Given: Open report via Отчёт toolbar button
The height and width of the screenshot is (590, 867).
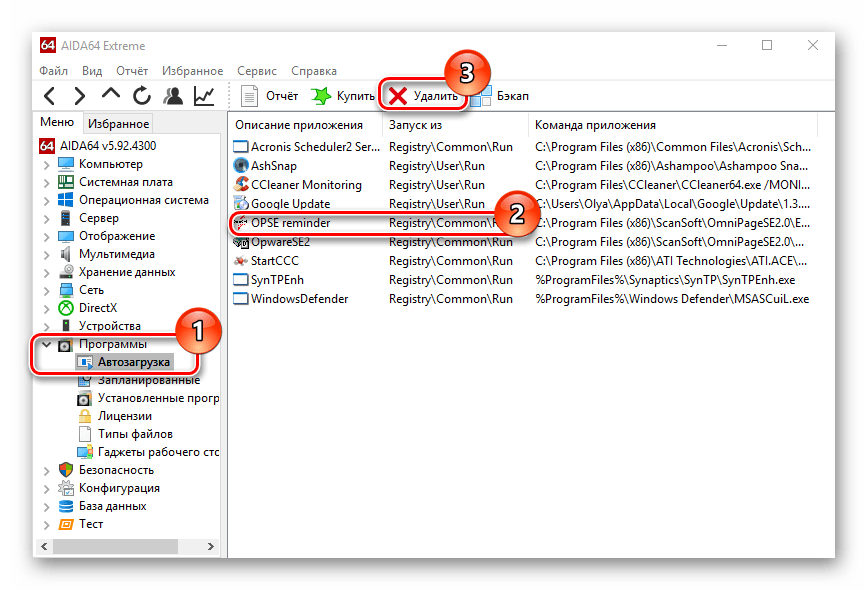Looking at the screenshot, I should pyautogui.click(x=270, y=96).
